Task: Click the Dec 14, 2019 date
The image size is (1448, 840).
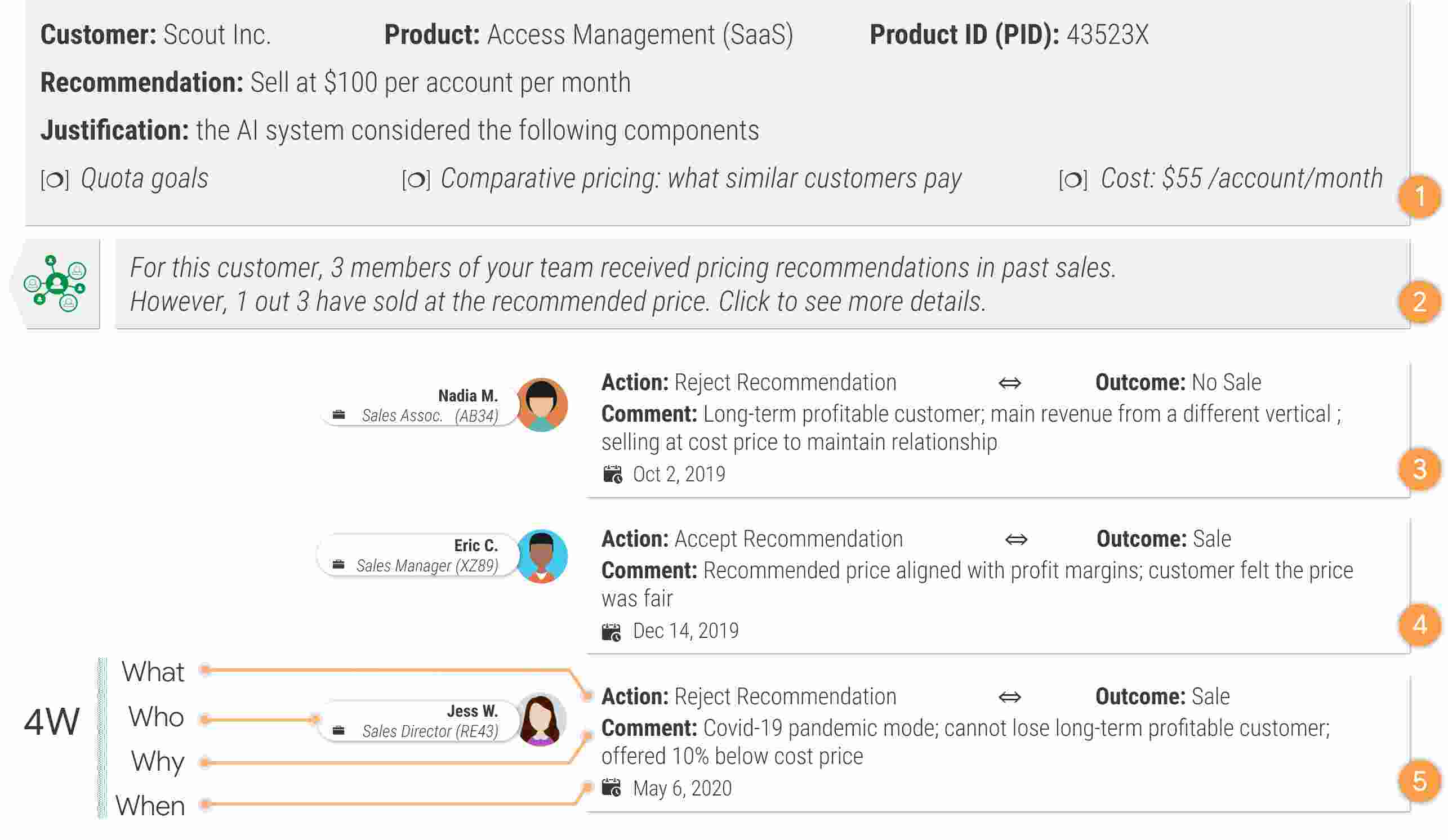Action: 685,632
